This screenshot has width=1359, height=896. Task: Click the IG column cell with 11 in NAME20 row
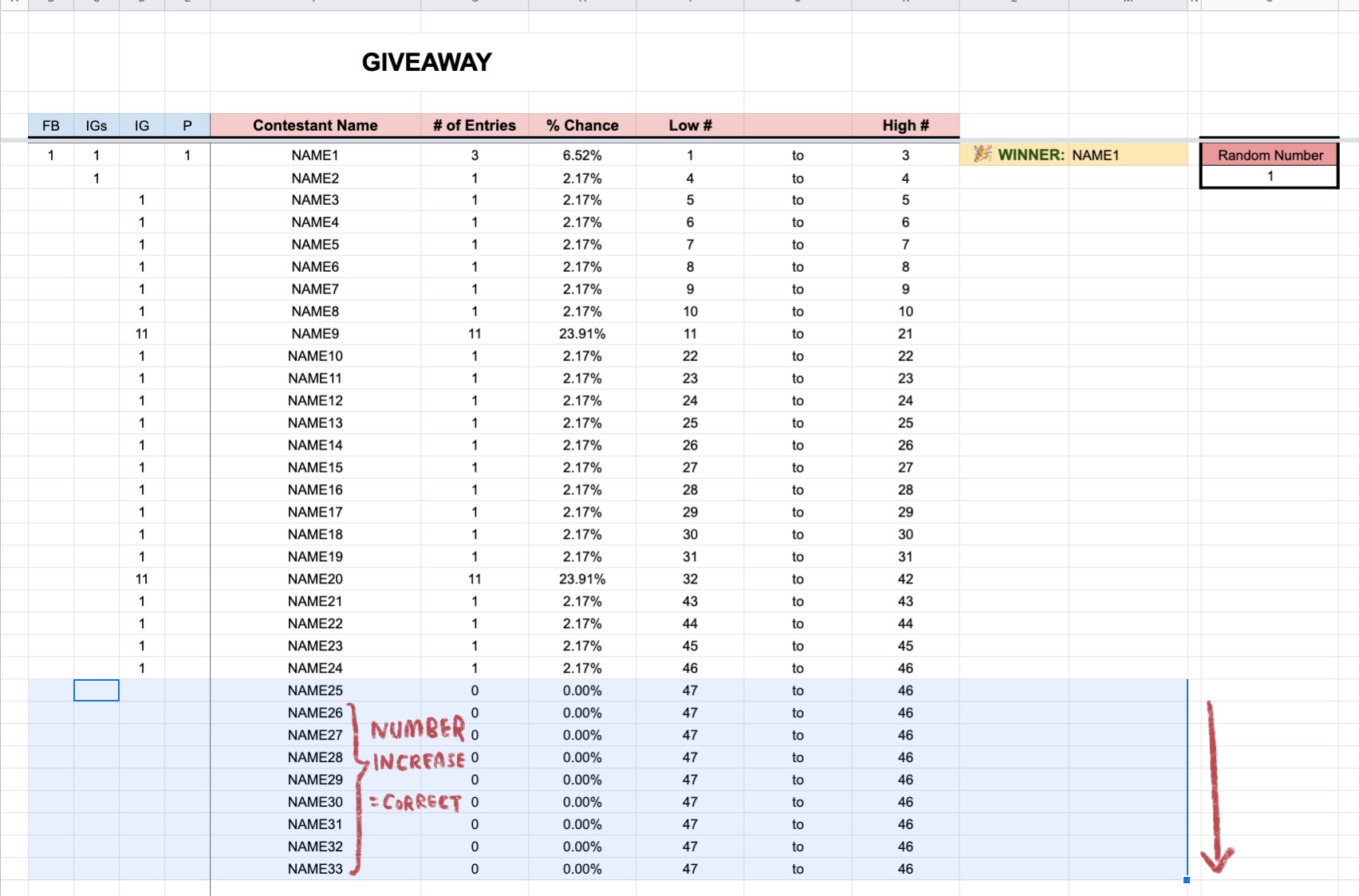click(x=142, y=580)
